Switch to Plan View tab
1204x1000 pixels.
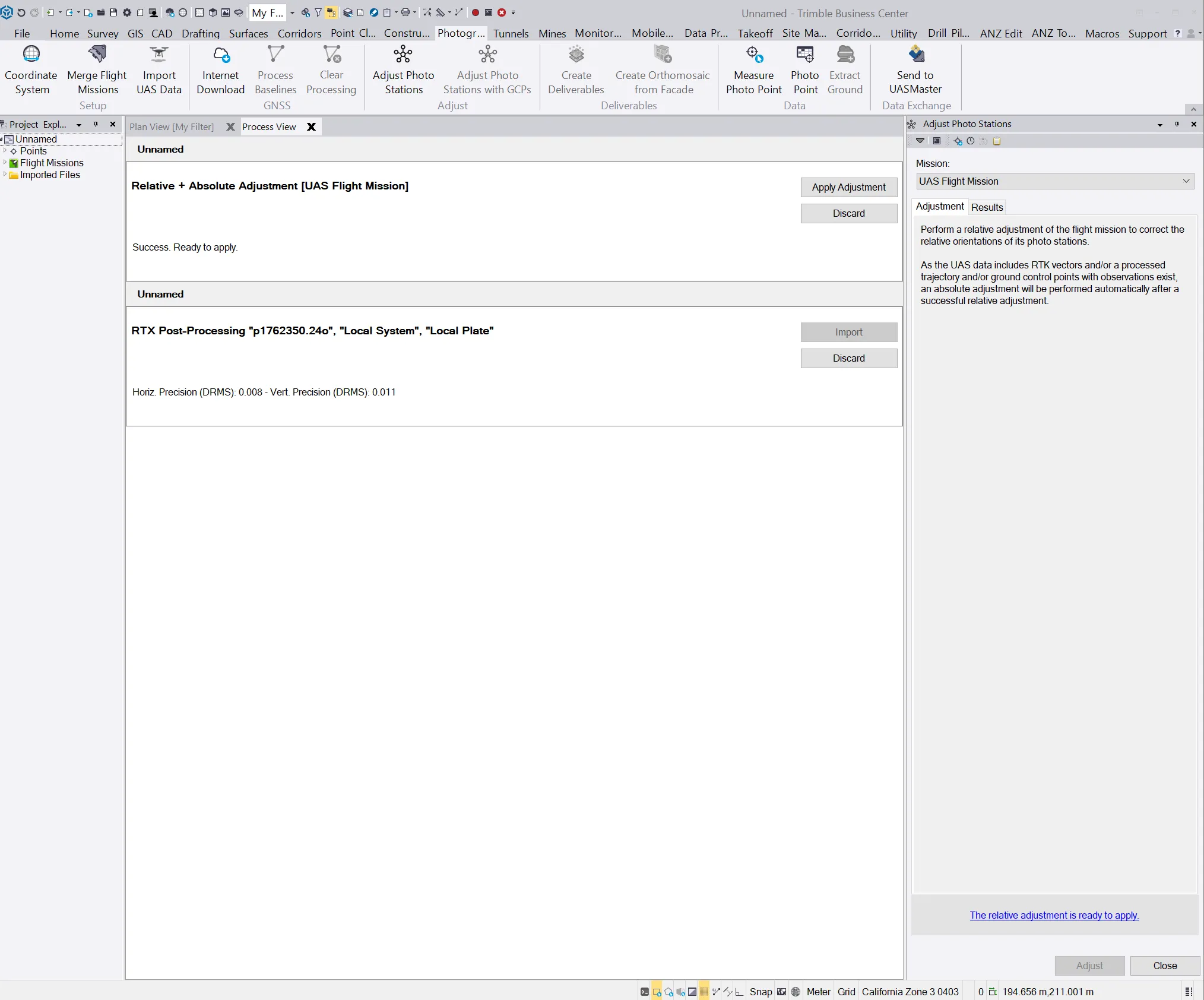pos(172,127)
